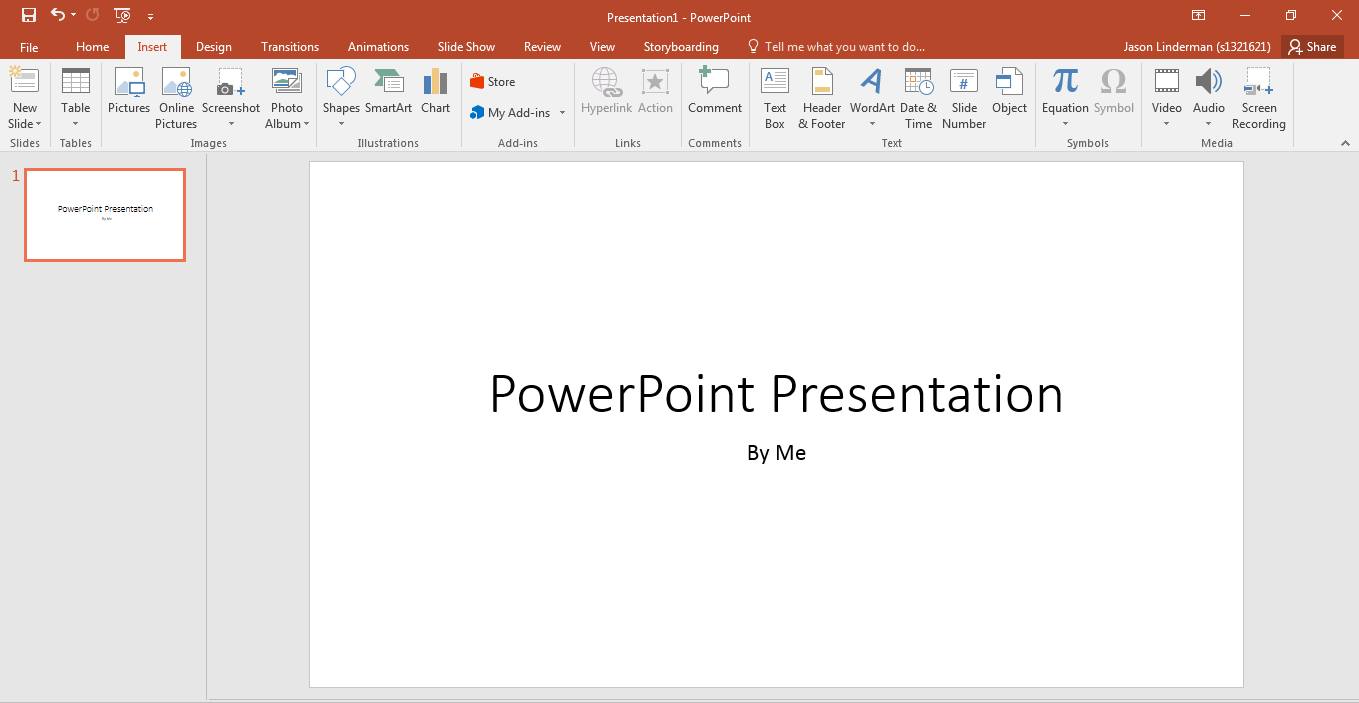Switch to the Design tab
Viewport: 1359px width, 703px height.
213,46
